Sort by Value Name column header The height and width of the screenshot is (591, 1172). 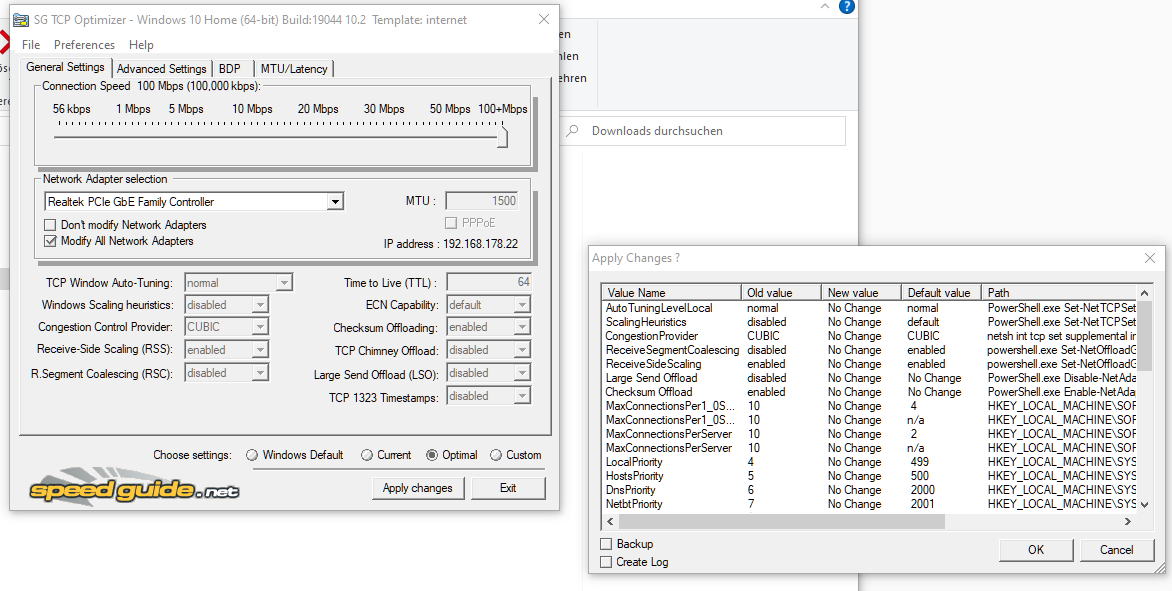click(672, 293)
